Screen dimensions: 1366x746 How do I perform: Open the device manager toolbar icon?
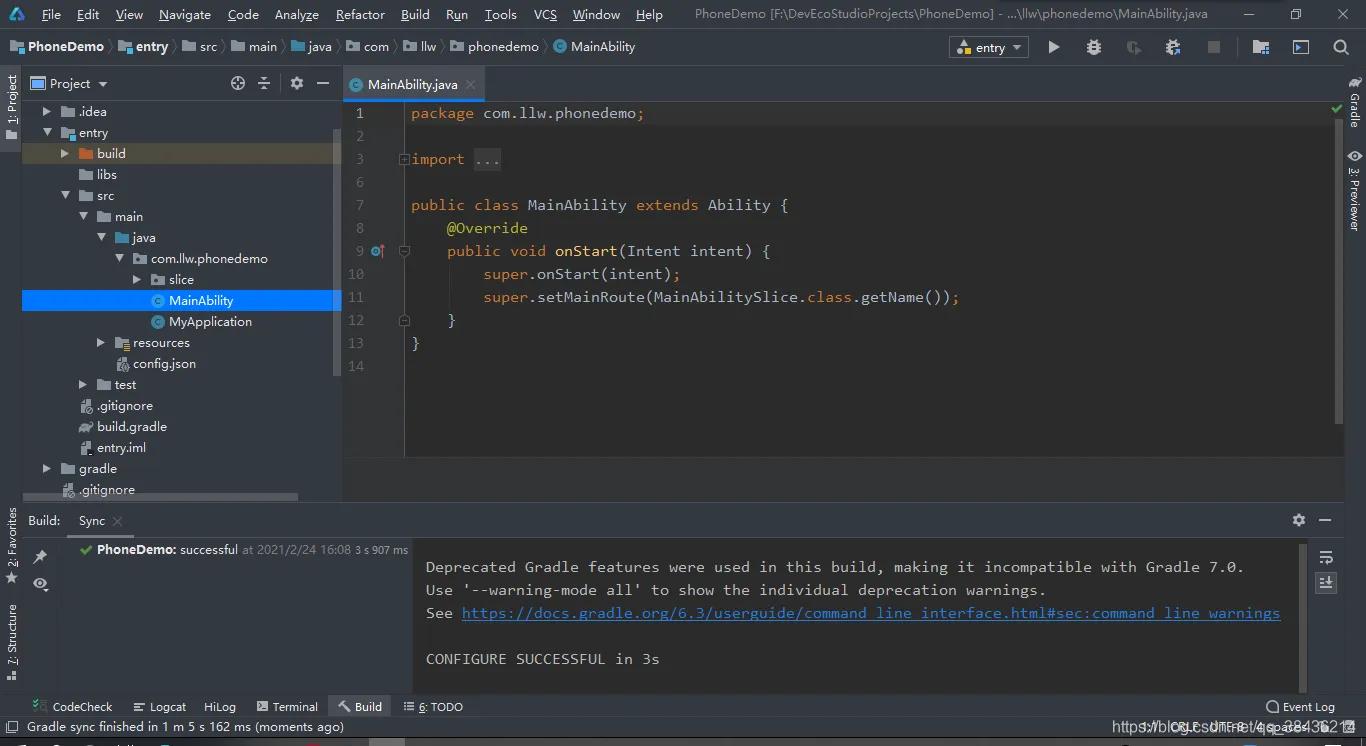(x=1301, y=47)
